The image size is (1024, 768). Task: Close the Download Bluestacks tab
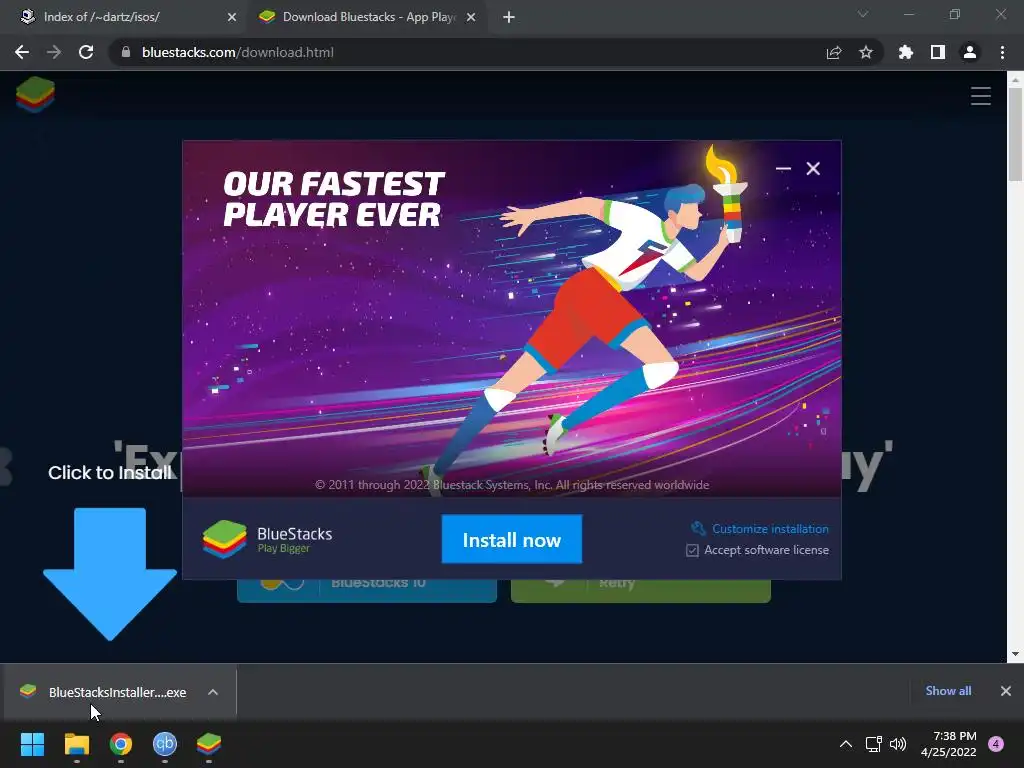(x=471, y=17)
